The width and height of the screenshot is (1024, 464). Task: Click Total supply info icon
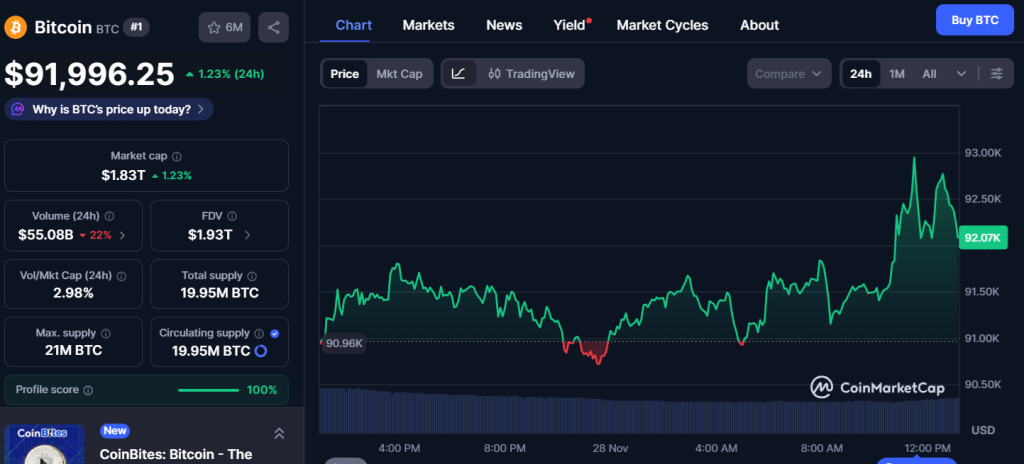(252, 276)
